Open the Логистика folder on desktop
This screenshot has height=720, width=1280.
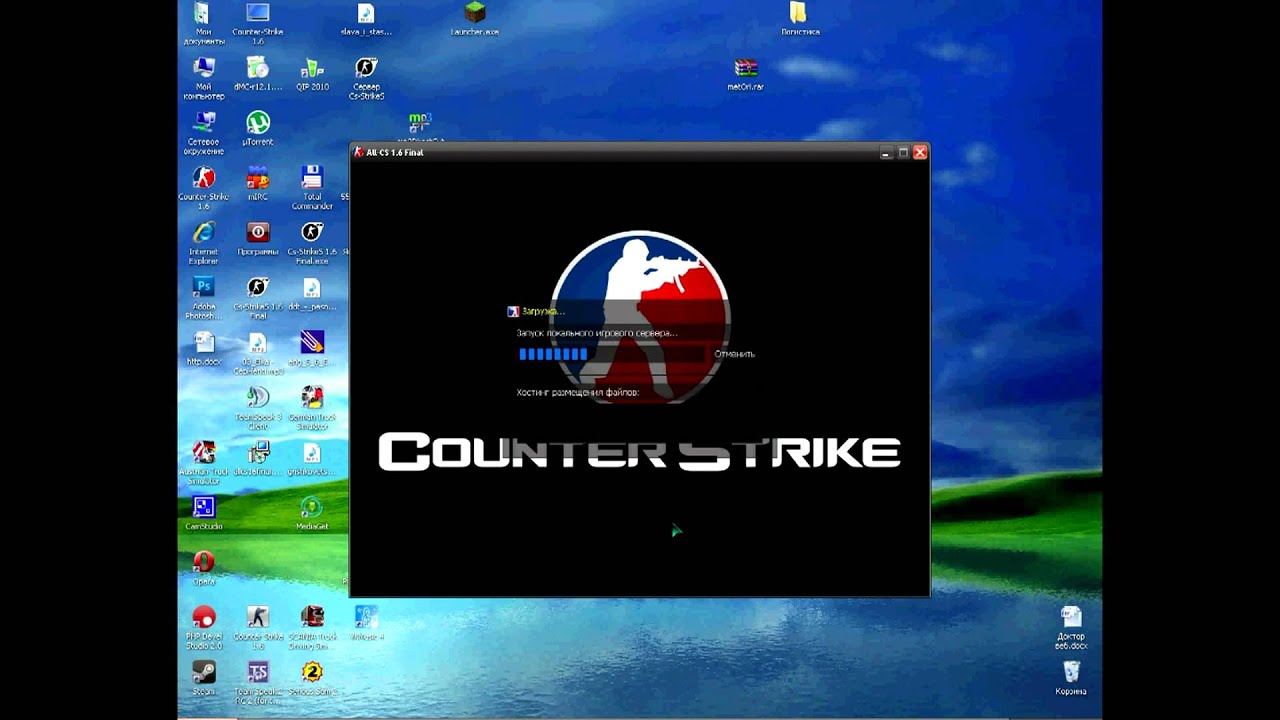coord(799,20)
